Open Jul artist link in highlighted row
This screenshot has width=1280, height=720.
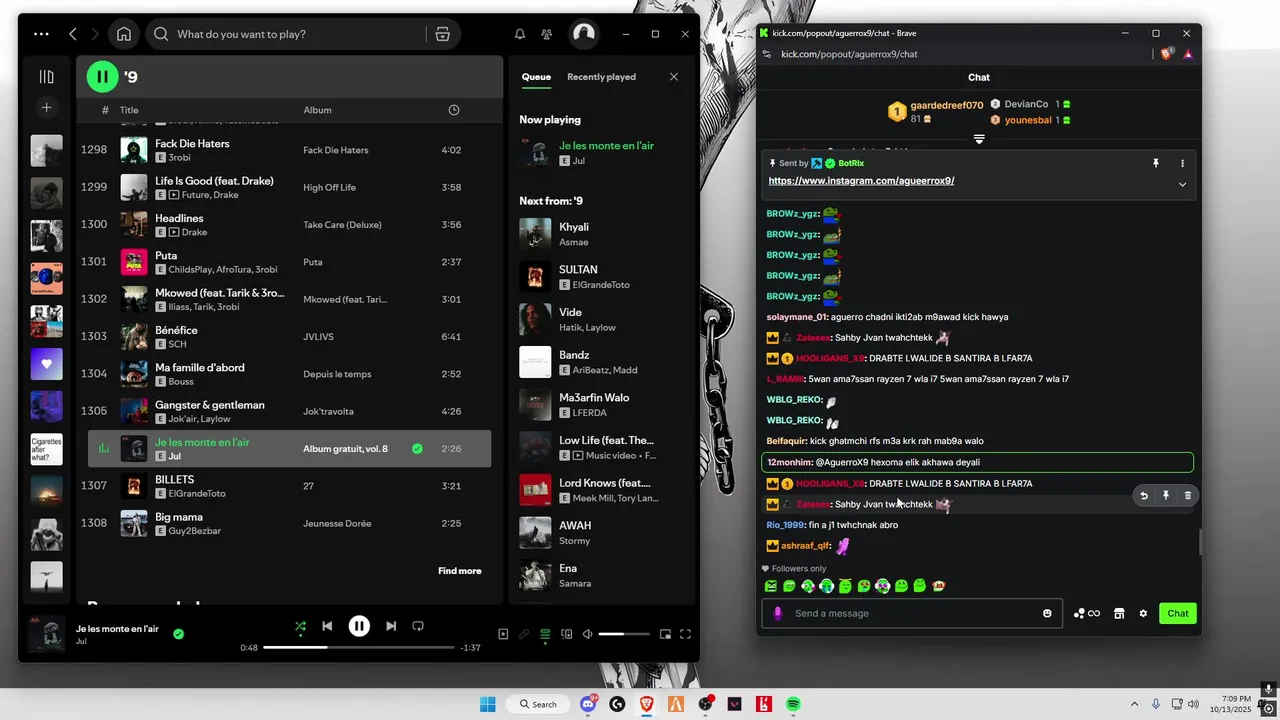(x=174, y=456)
